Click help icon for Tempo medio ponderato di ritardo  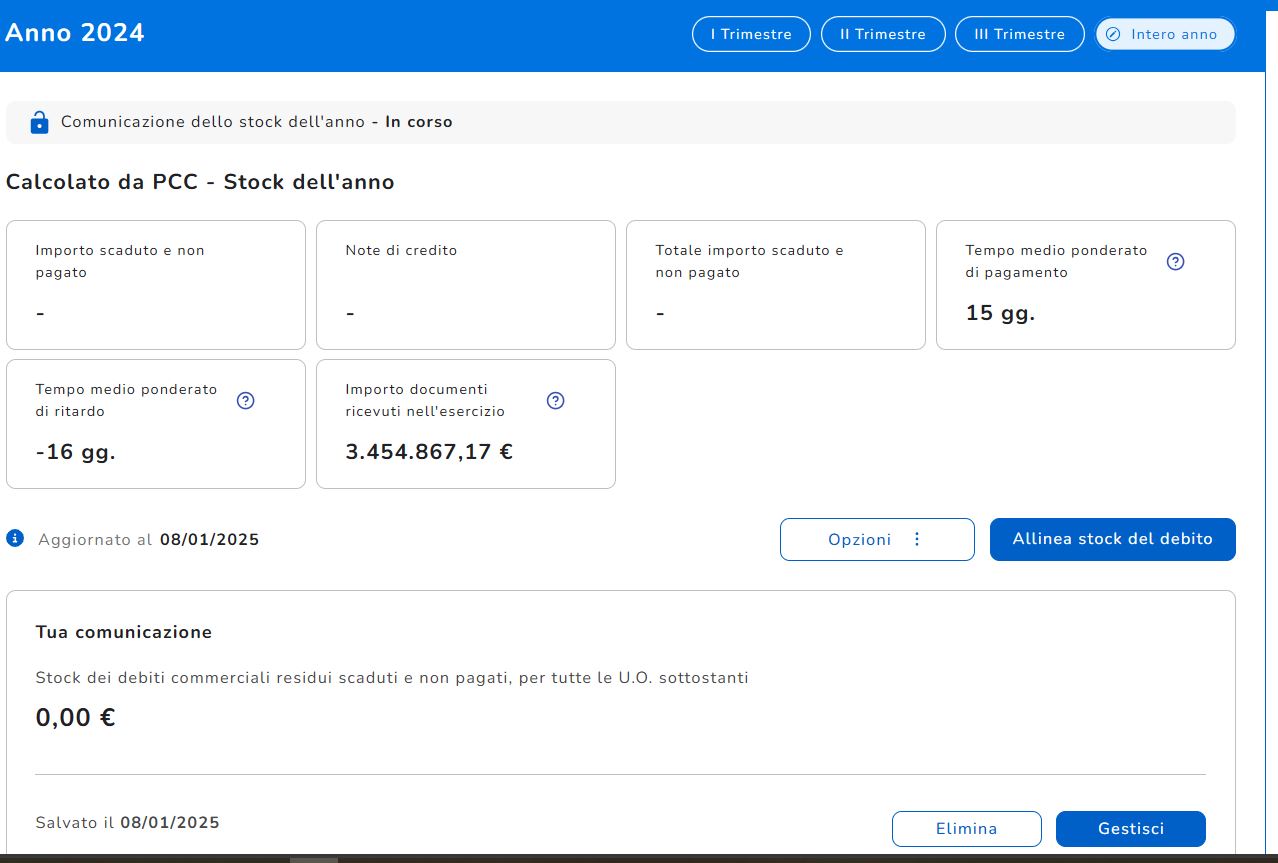click(x=246, y=401)
